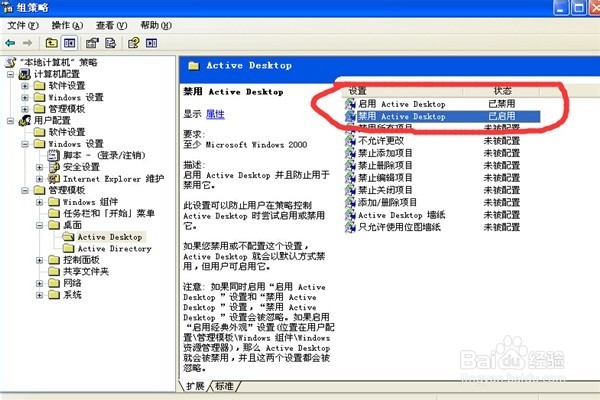The width and height of the screenshot is (600, 400).
Task: Click the 脚本 - (登录/注销) script icon
Action: click(54, 155)
